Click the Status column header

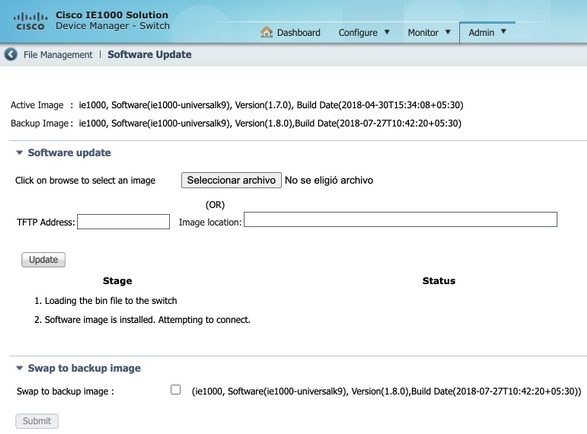(439, 281)
